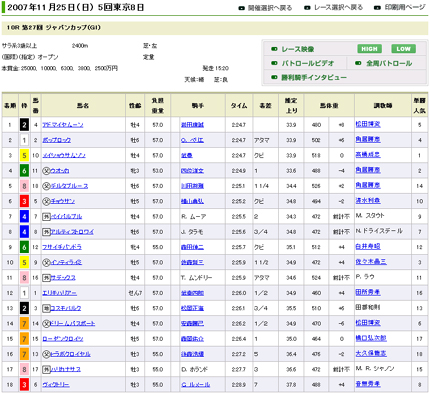Viewport: 430px width, 394px height.
Task: Click the 調教師 column header
Action: pos(383,105)
